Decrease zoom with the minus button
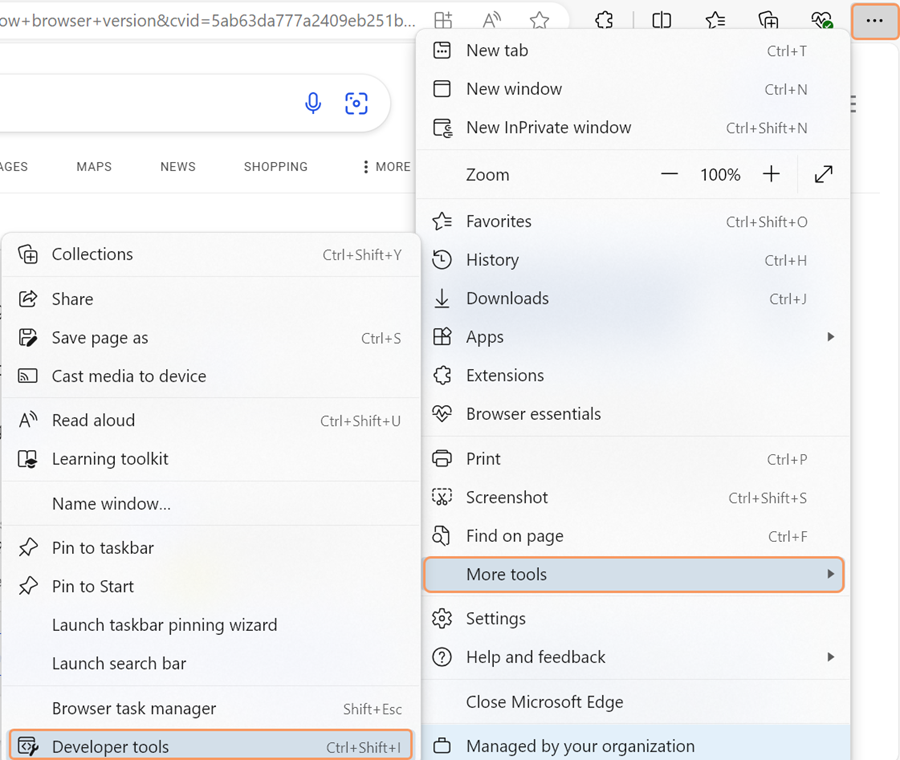Screen dimensions: 900x760 (x=669, y=175)
